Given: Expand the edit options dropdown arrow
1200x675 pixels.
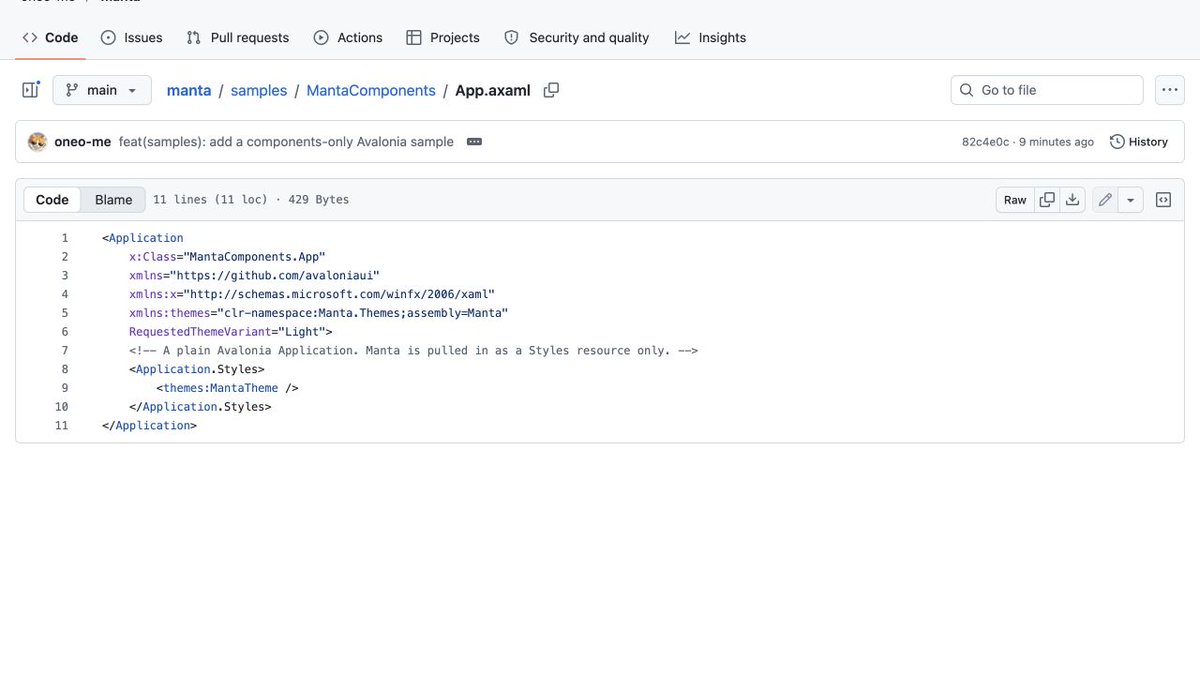Looking at the screenshot, I should click(1130, 200).
